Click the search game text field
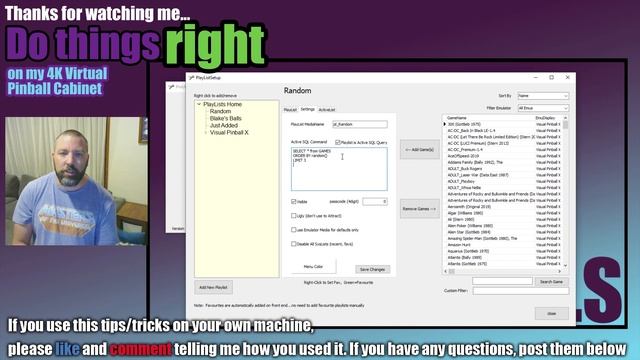This screenshot has height=360, width=640. (x=502, y=281)
